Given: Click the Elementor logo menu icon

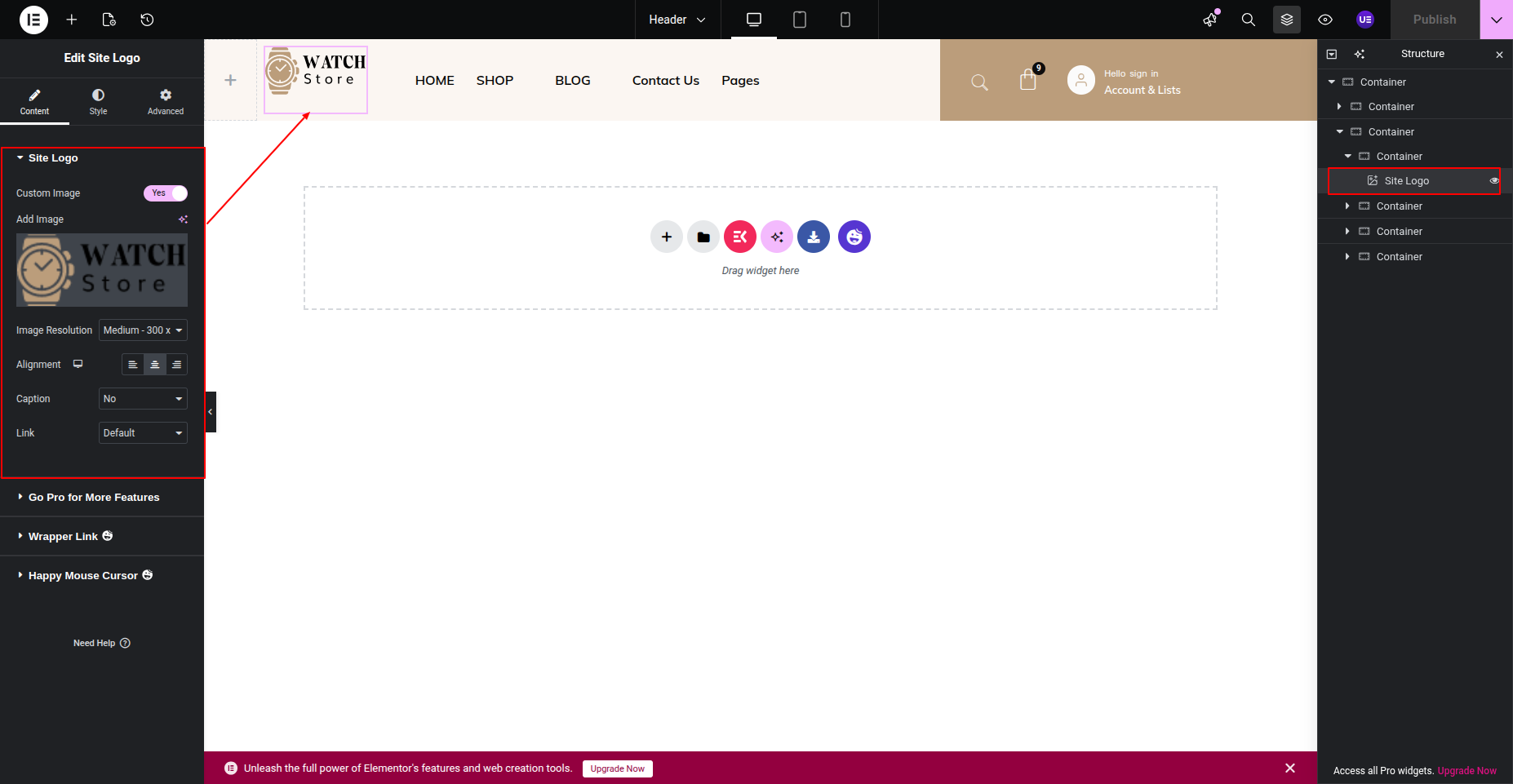Looking at the screenshot, I should pyautogui.click(x=33, y=20).
